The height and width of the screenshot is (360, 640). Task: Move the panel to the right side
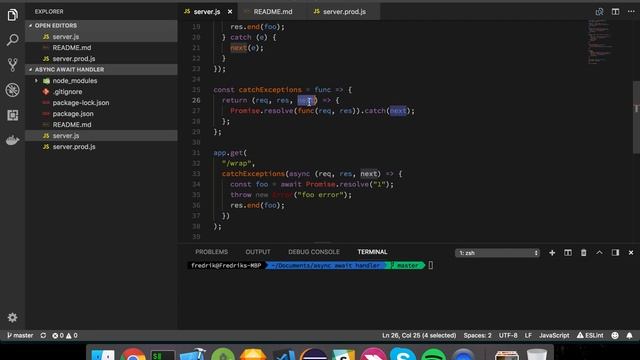tap(615, 253)
